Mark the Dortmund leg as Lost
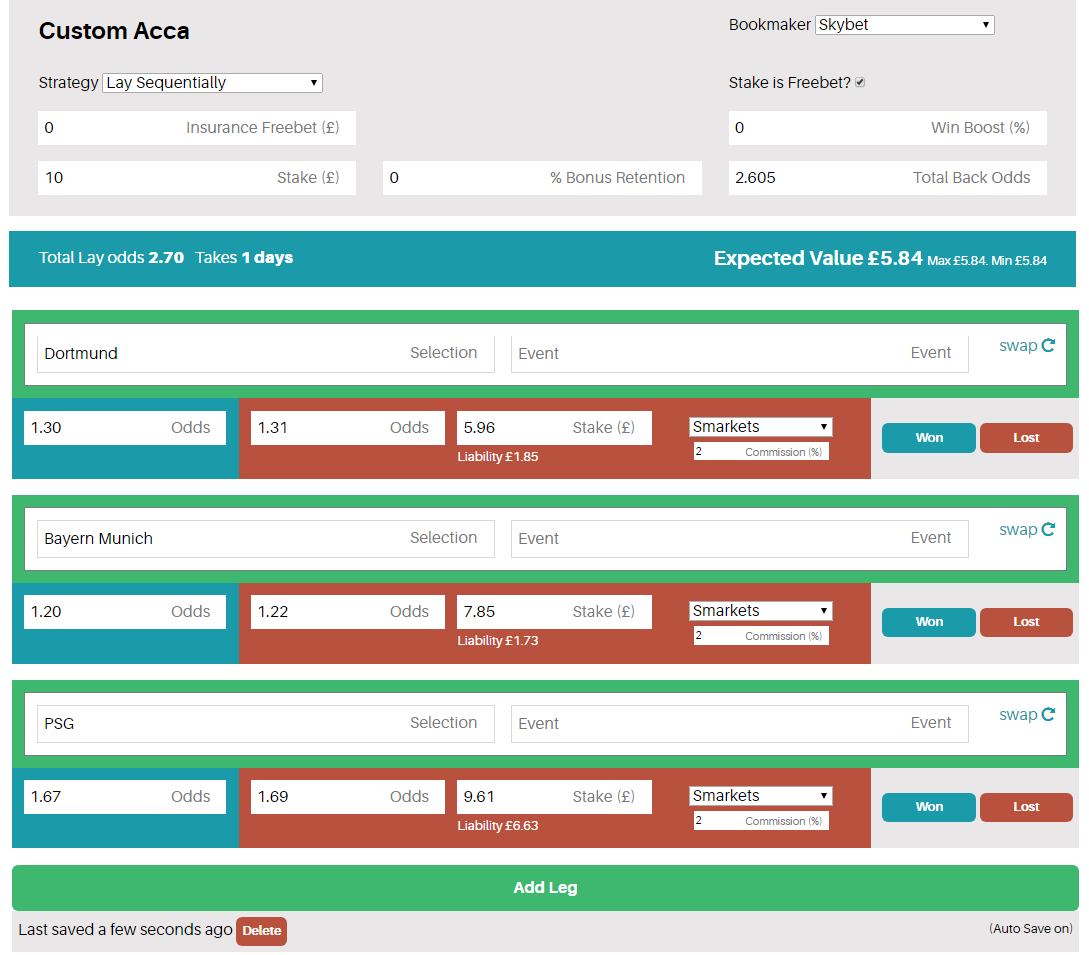 (1026, 438)
